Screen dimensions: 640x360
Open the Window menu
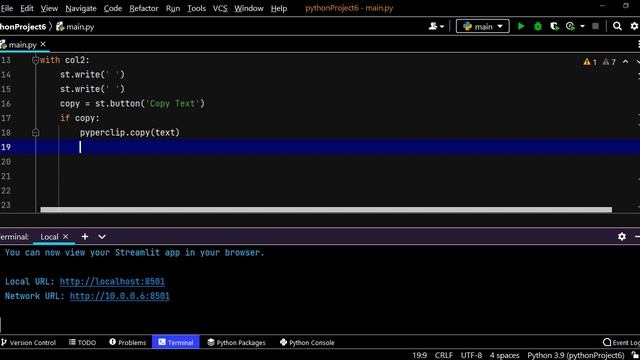pos(249,8)
